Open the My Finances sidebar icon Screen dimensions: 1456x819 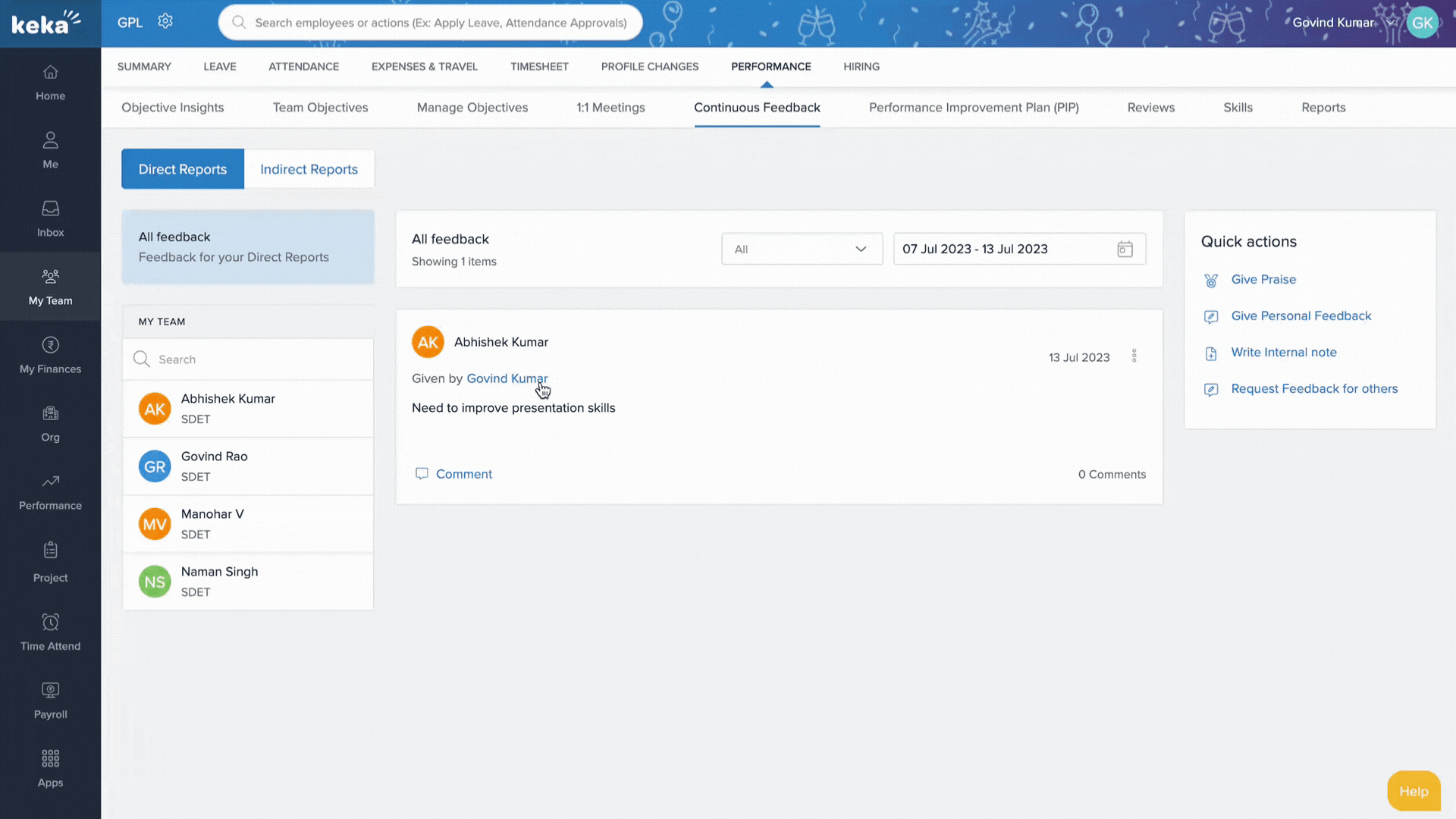coord(50,345)
